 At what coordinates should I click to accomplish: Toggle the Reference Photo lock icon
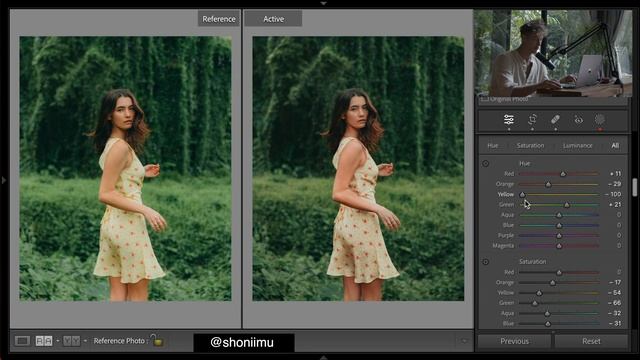click(157, 340)
